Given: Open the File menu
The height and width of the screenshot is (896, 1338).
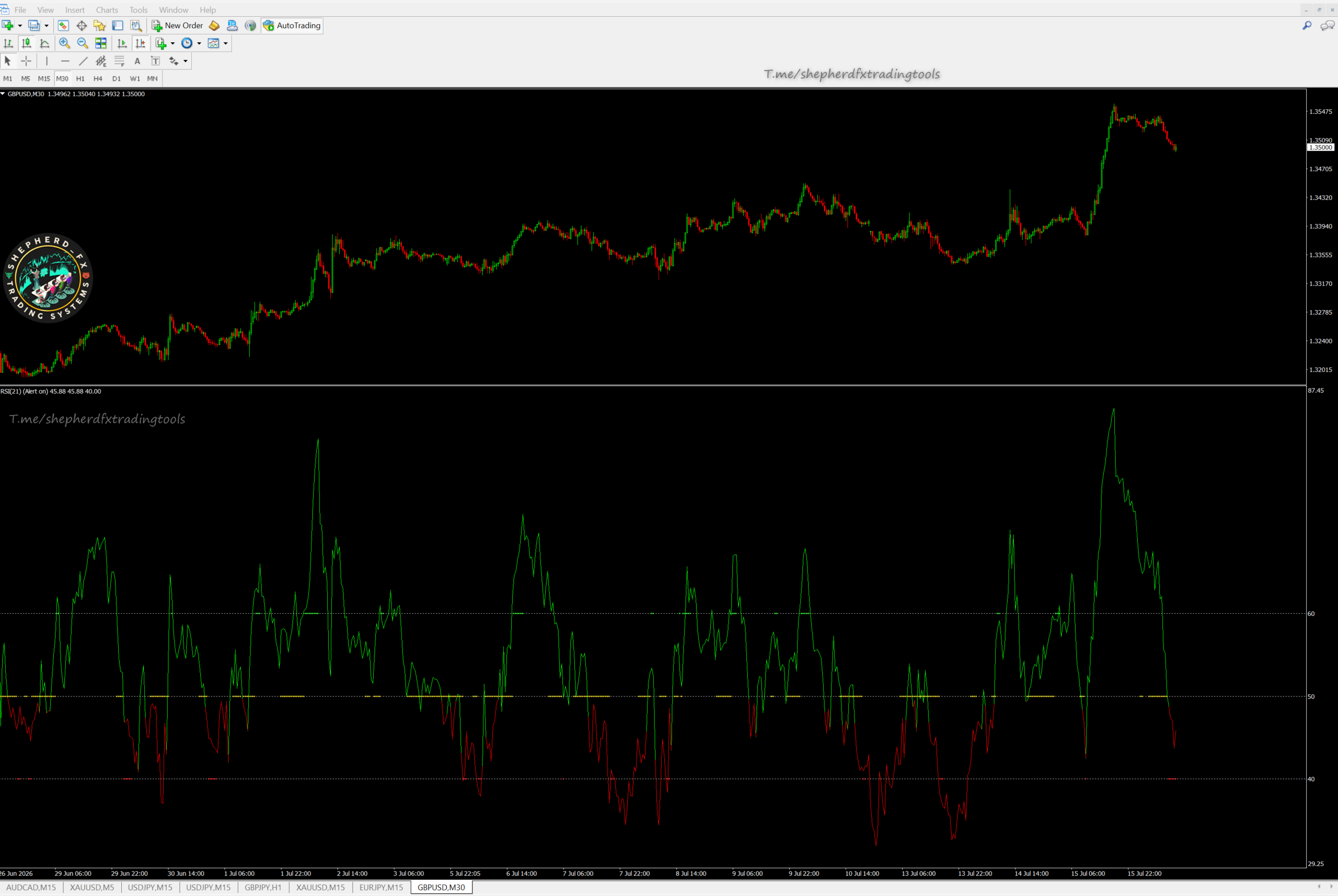Looking at the screenshot, I should point(20,10).
